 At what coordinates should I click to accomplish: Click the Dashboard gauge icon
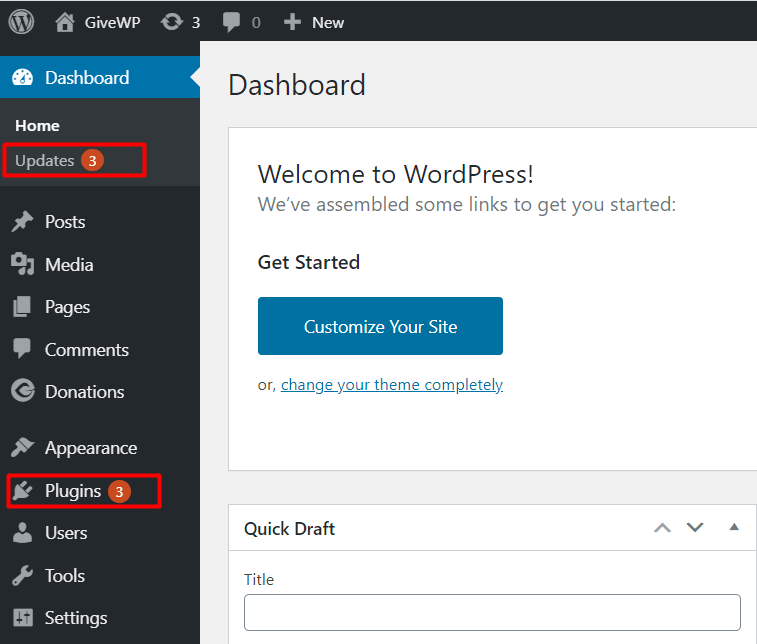point(22,77)
